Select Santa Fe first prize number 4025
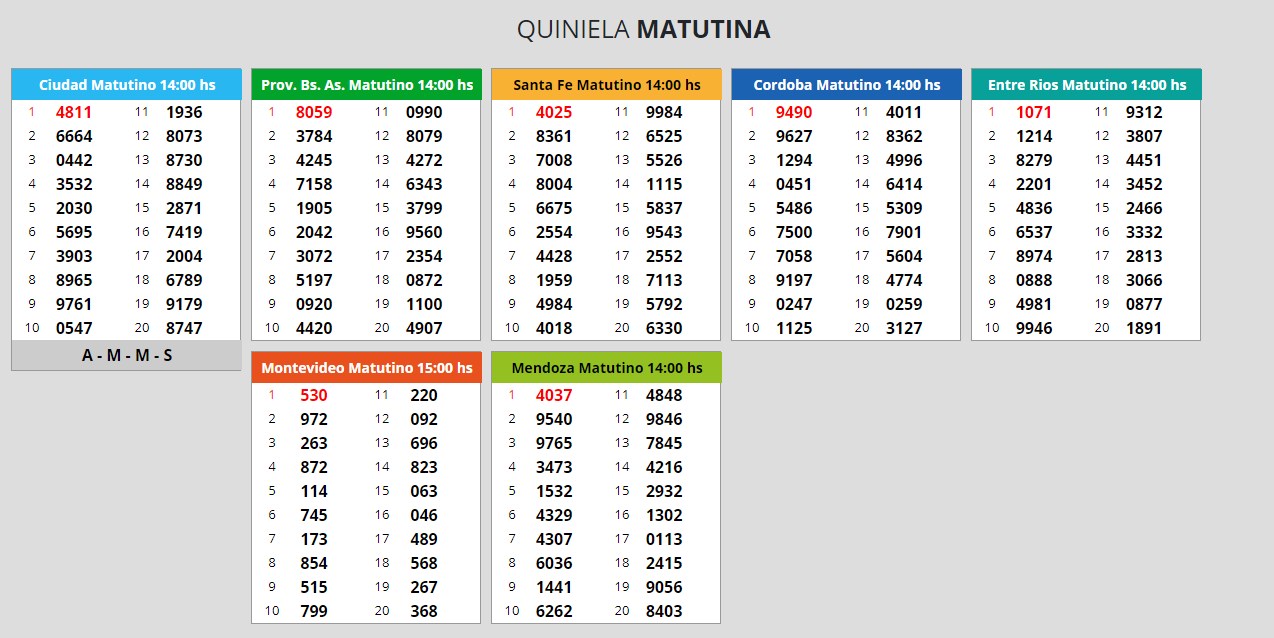The height and width of the screenshot is (638, 1274). [x=554, y=112]
